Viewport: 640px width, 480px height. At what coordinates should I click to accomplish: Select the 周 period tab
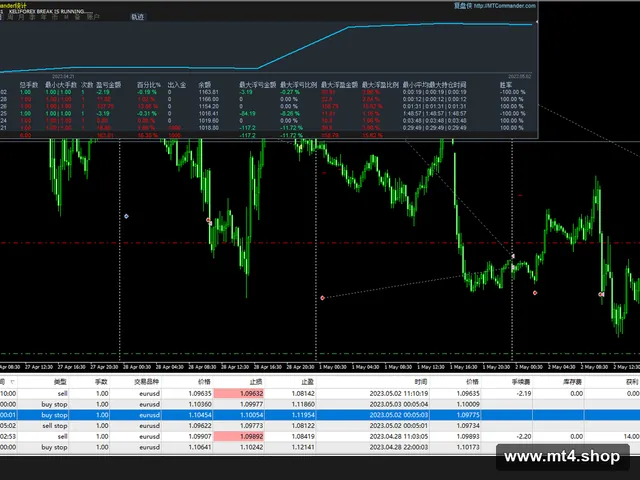click(x=10, y=17)
